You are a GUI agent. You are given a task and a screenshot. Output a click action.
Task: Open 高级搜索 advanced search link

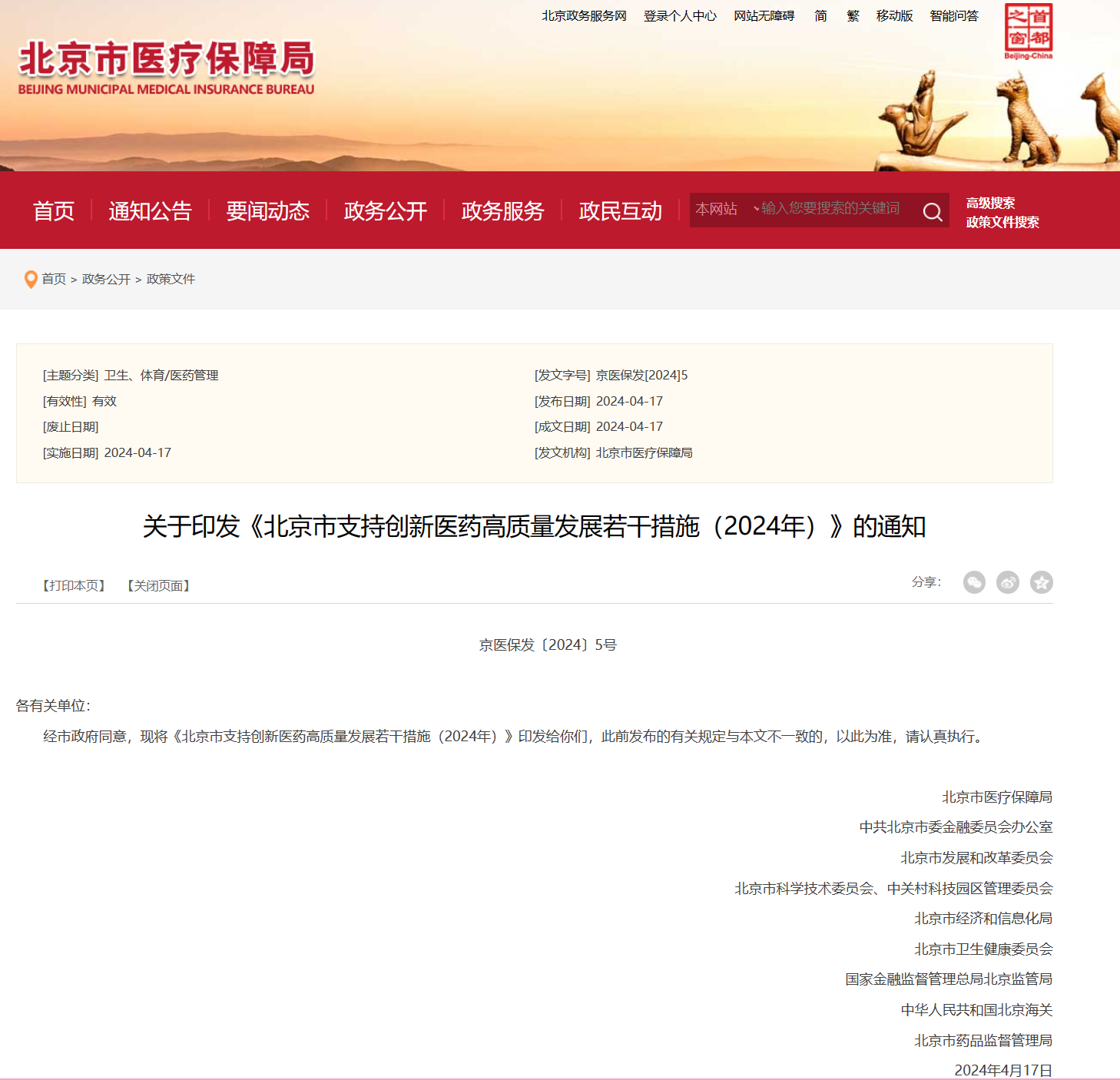[x=990, y=203]
